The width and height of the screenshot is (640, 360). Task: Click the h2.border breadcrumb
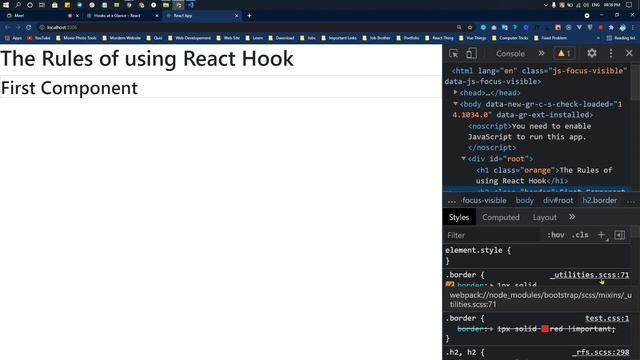599,200
